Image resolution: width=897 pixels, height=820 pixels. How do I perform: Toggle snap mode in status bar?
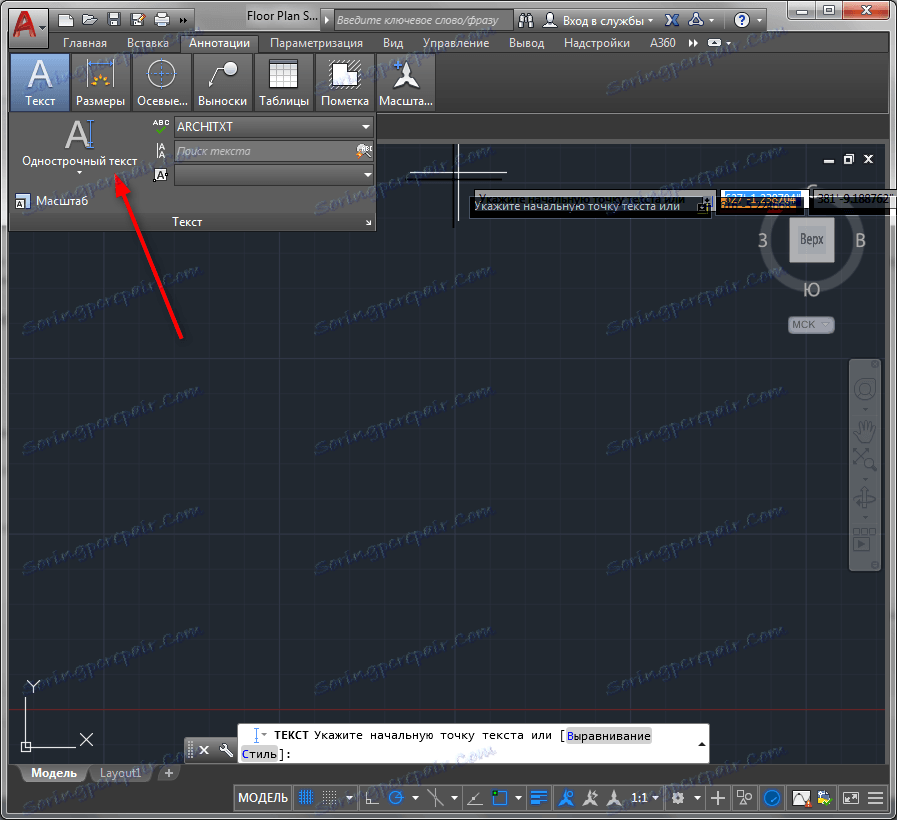coord(330,797)
